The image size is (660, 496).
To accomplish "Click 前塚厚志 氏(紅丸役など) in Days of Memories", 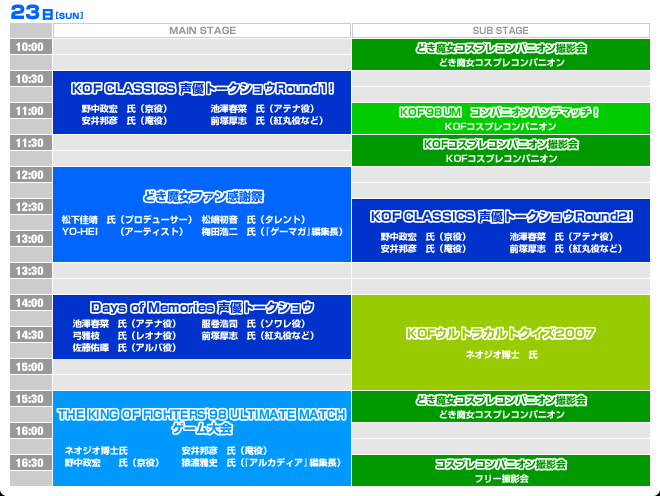I will click(x=258, y=336).
